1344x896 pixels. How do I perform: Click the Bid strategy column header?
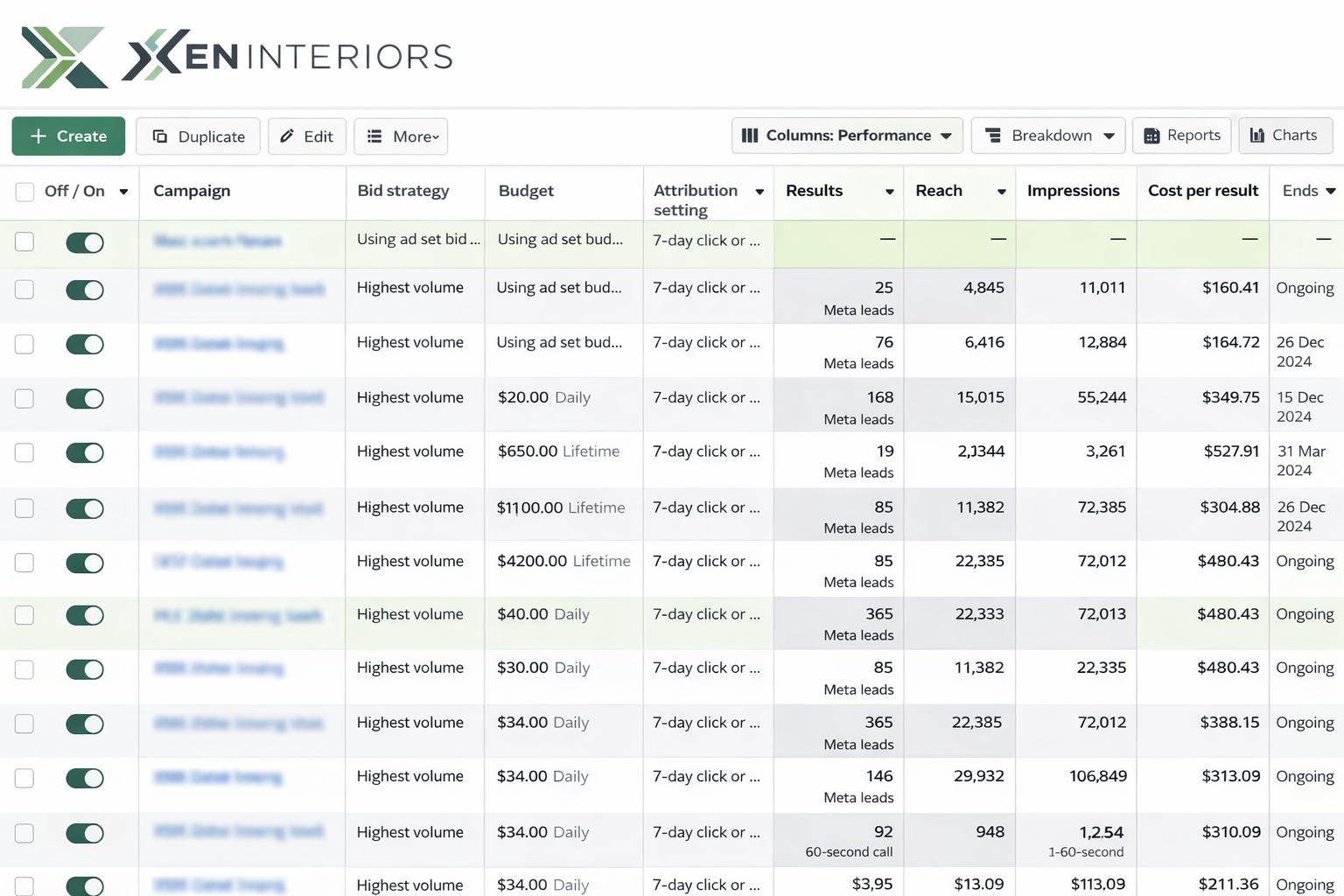tap(403, 191)
